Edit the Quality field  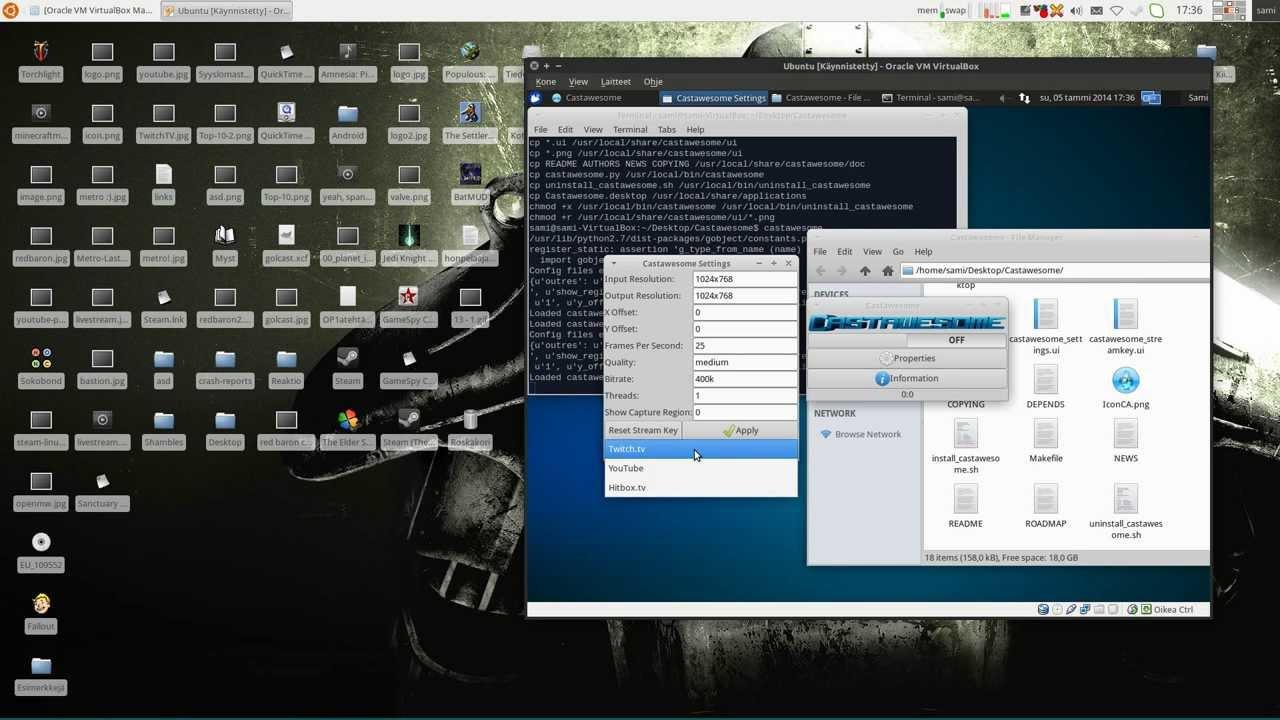[x=745, y=362]
